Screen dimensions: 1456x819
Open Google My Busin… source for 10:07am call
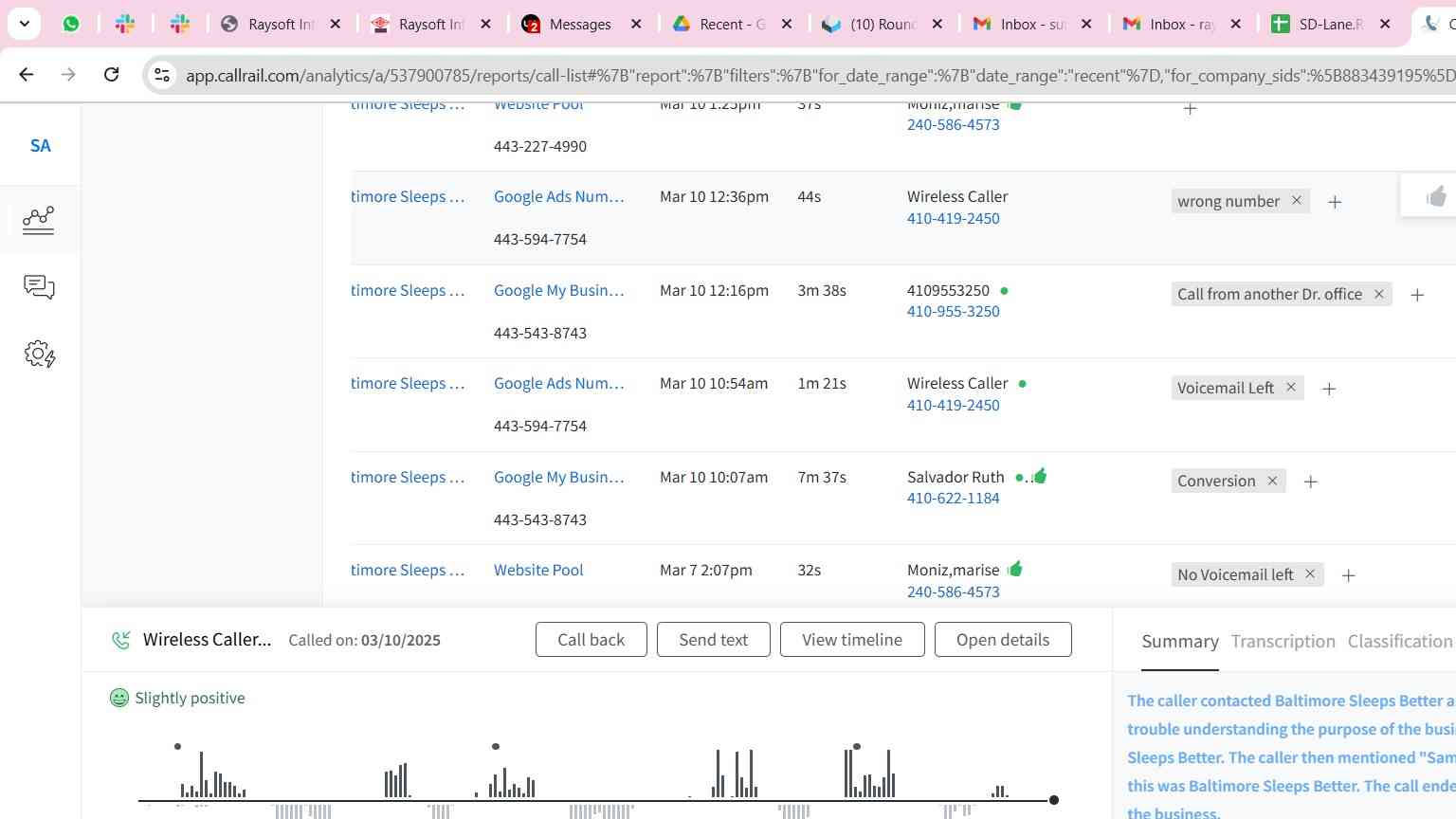558,477
